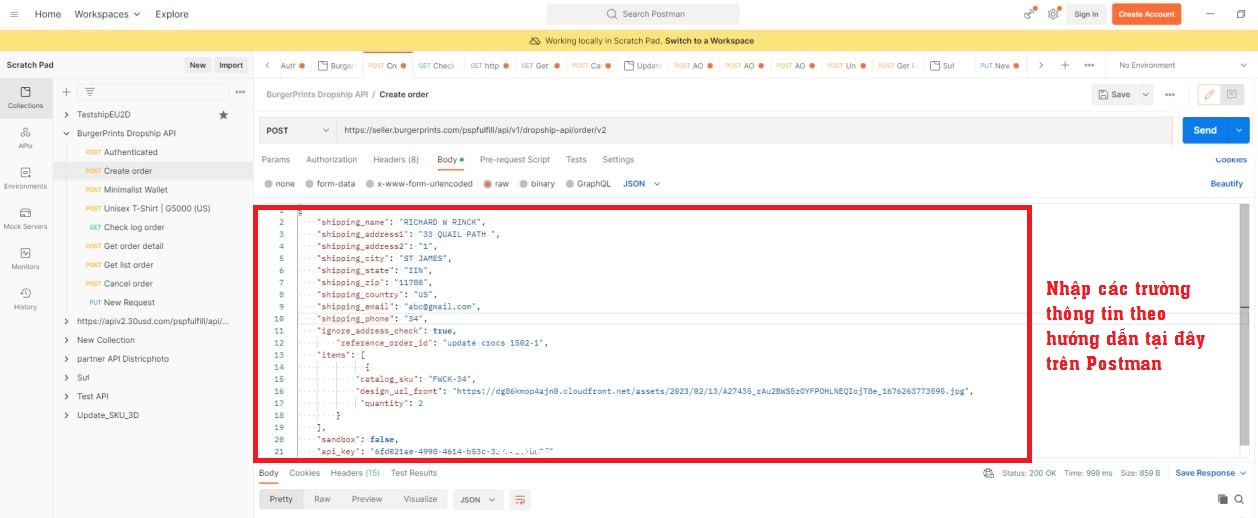This screenshot has height=518, width=1258.
Task: Click the filter icon in collections search
Action: coord(89,91)
